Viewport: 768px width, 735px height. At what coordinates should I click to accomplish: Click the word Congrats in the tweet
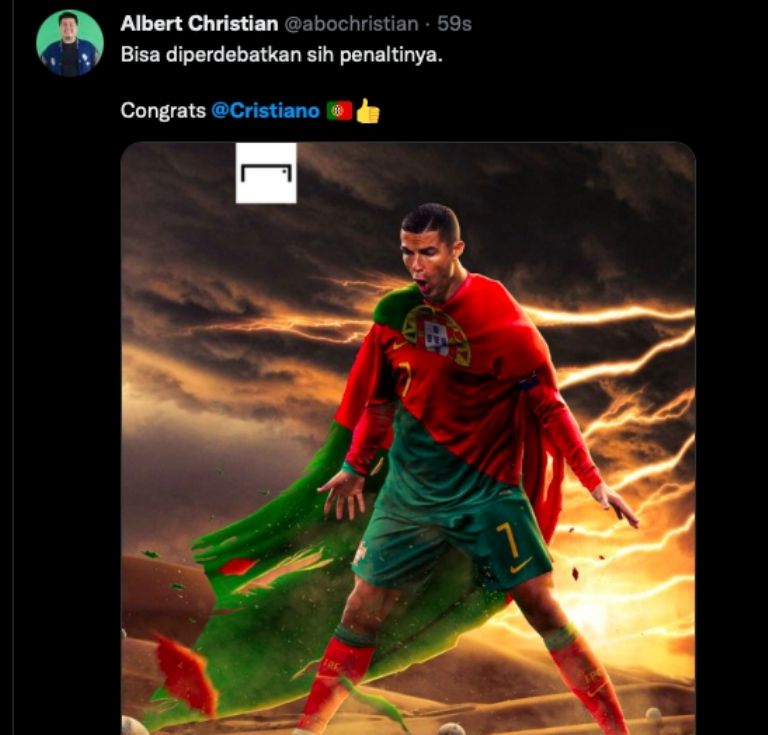163,111
